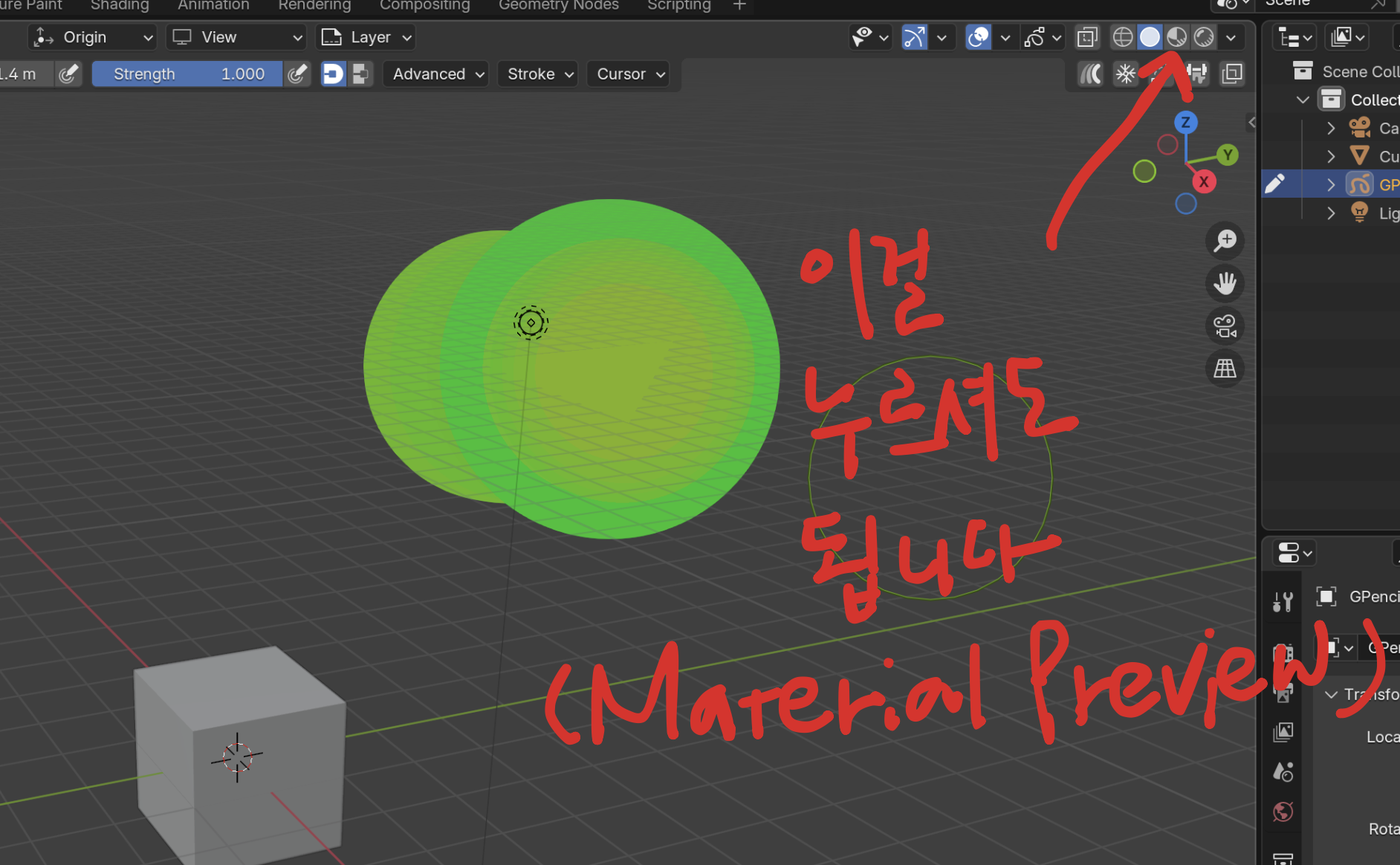
Task: Toggle viewport overlays display
Action: coord(978,37)
